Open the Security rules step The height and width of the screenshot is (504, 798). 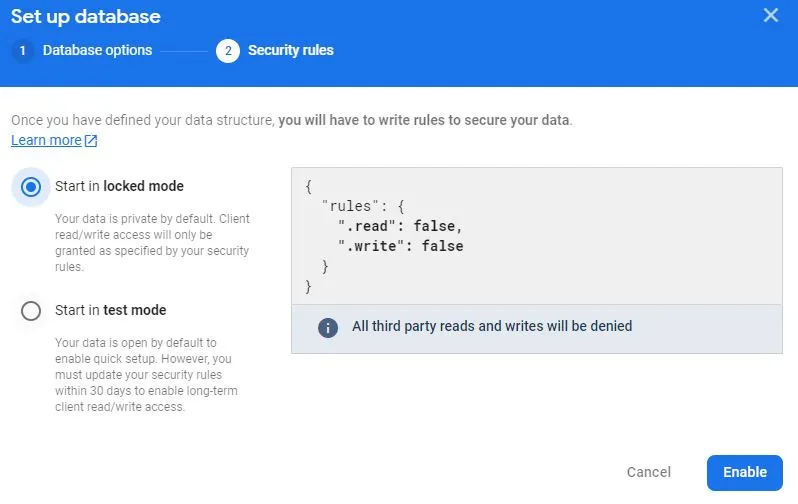pyautogui.click(x=291, y=50)
